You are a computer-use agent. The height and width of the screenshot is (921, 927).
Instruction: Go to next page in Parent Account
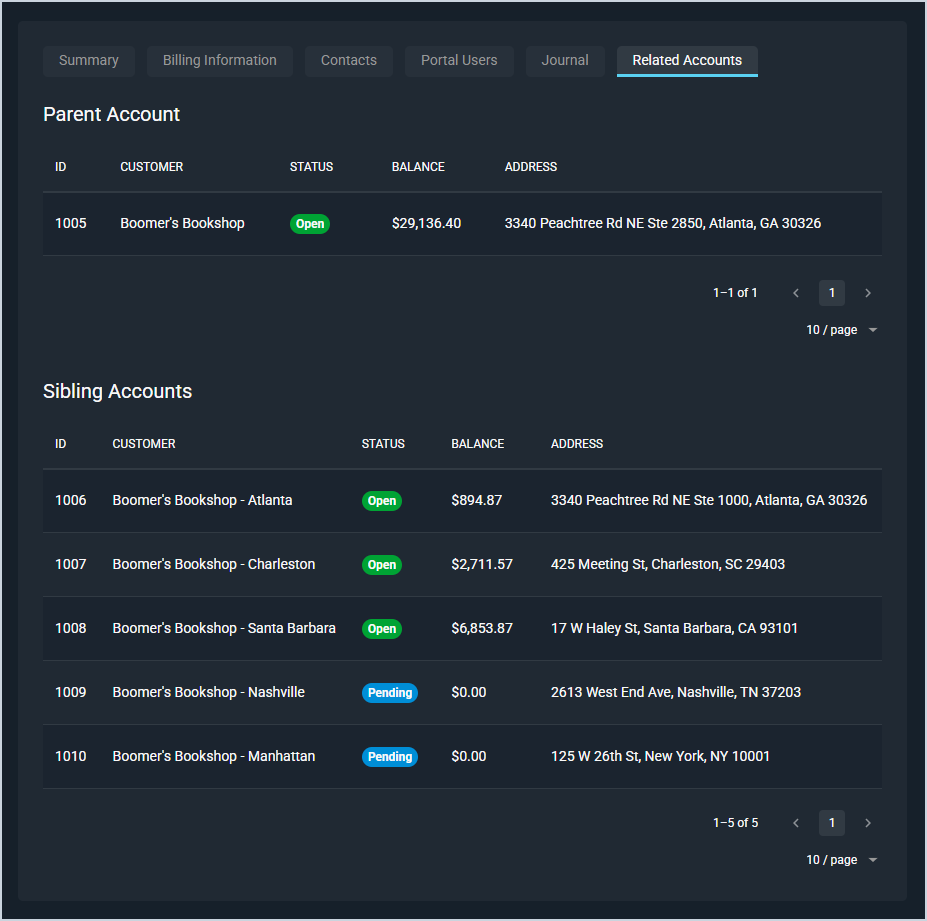coord(868,293)
